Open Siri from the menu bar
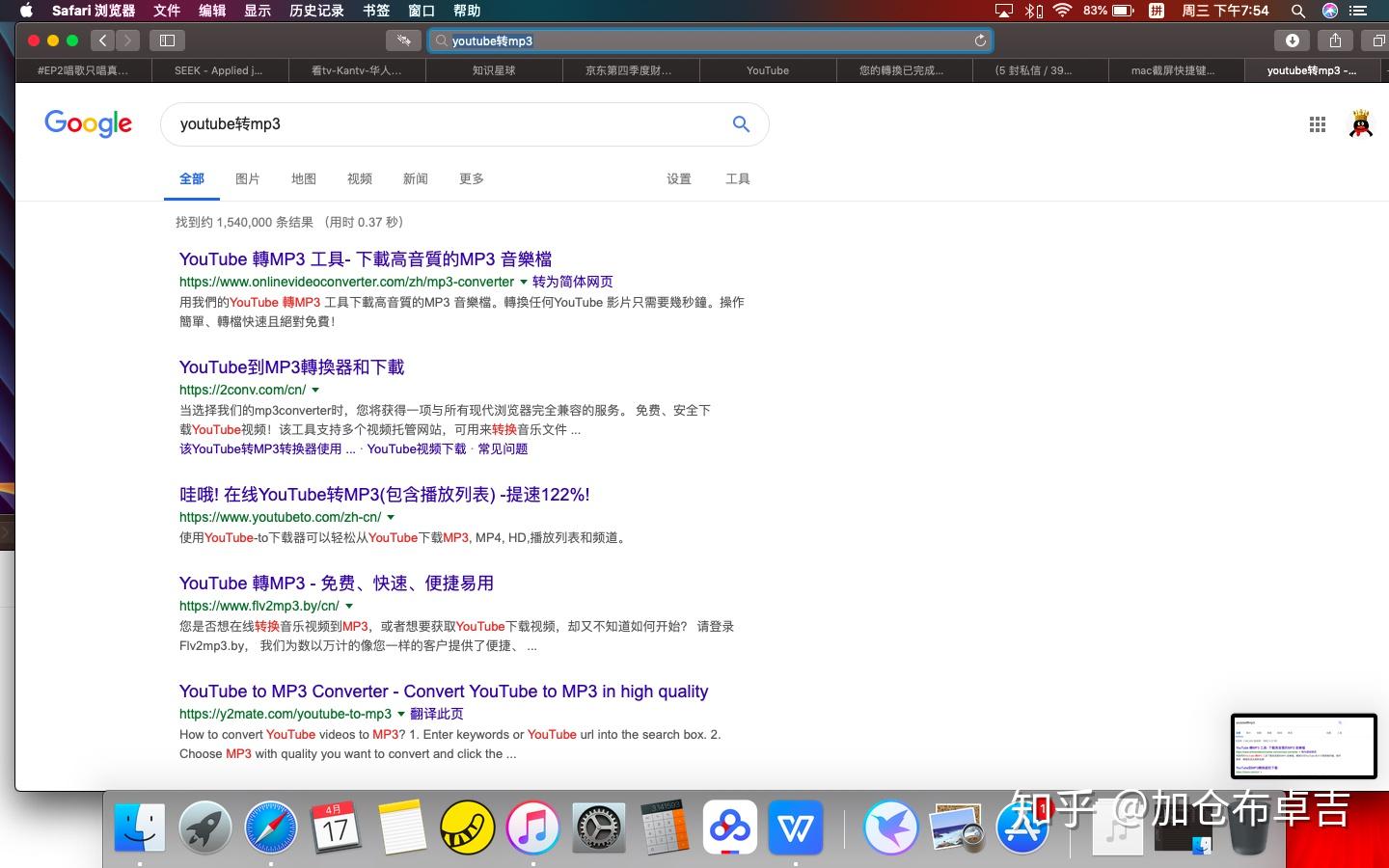1389x868 pixels. (x=1330, y=11)
